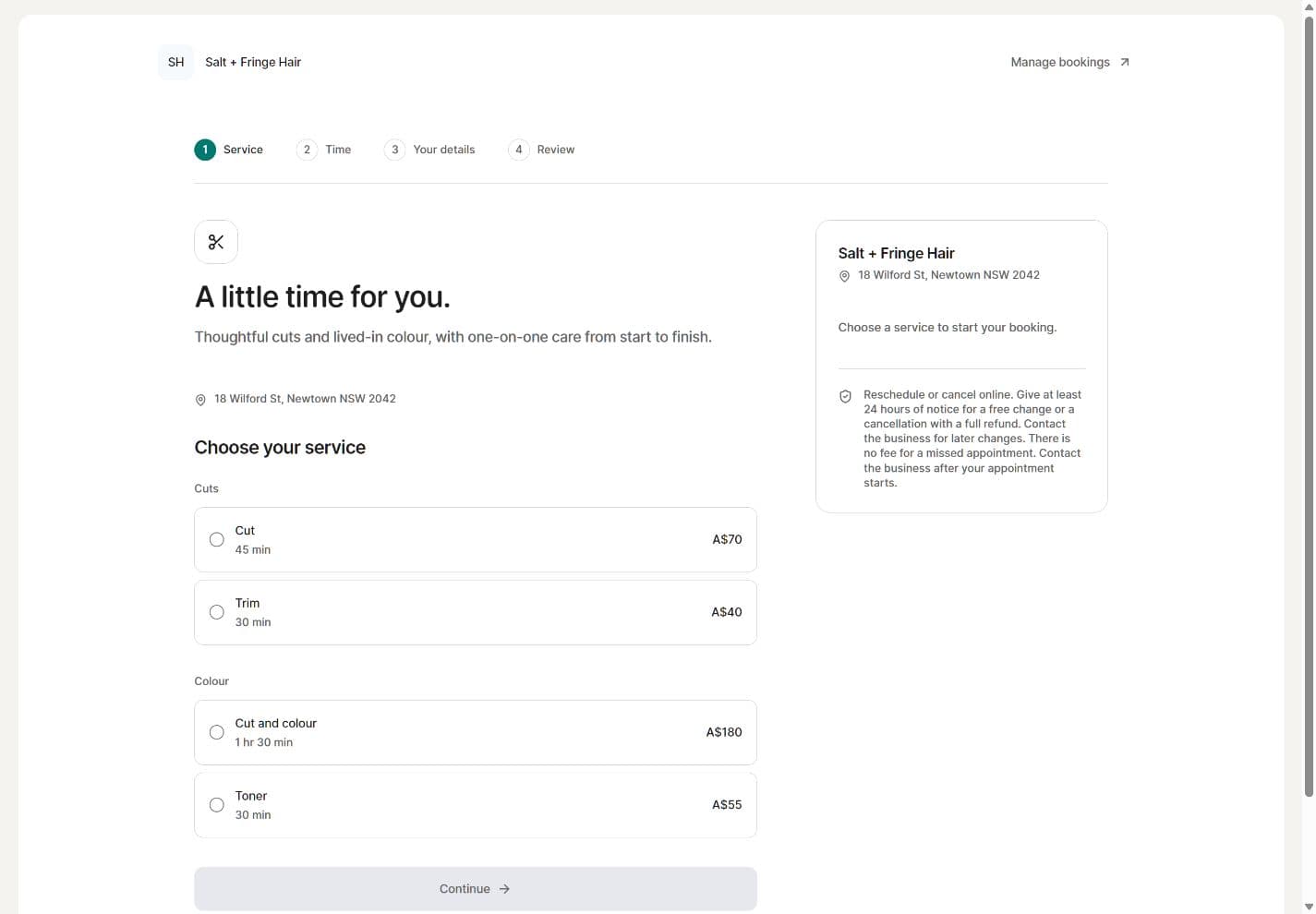Click the step 1 circle for Service
This screenshot has width=1316, height=914.
coord(205,150)
